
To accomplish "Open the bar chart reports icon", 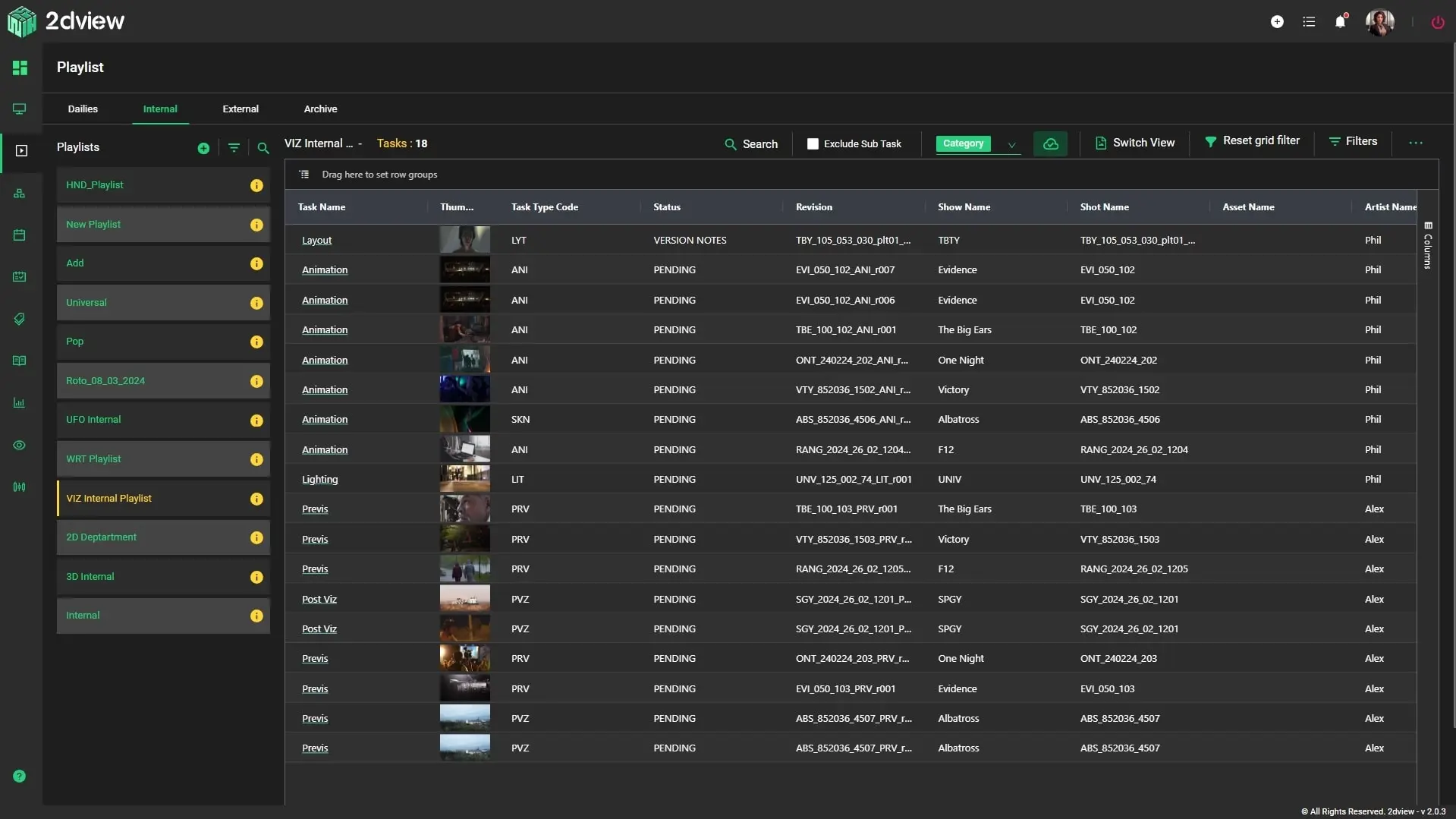I will coord(20,403).
